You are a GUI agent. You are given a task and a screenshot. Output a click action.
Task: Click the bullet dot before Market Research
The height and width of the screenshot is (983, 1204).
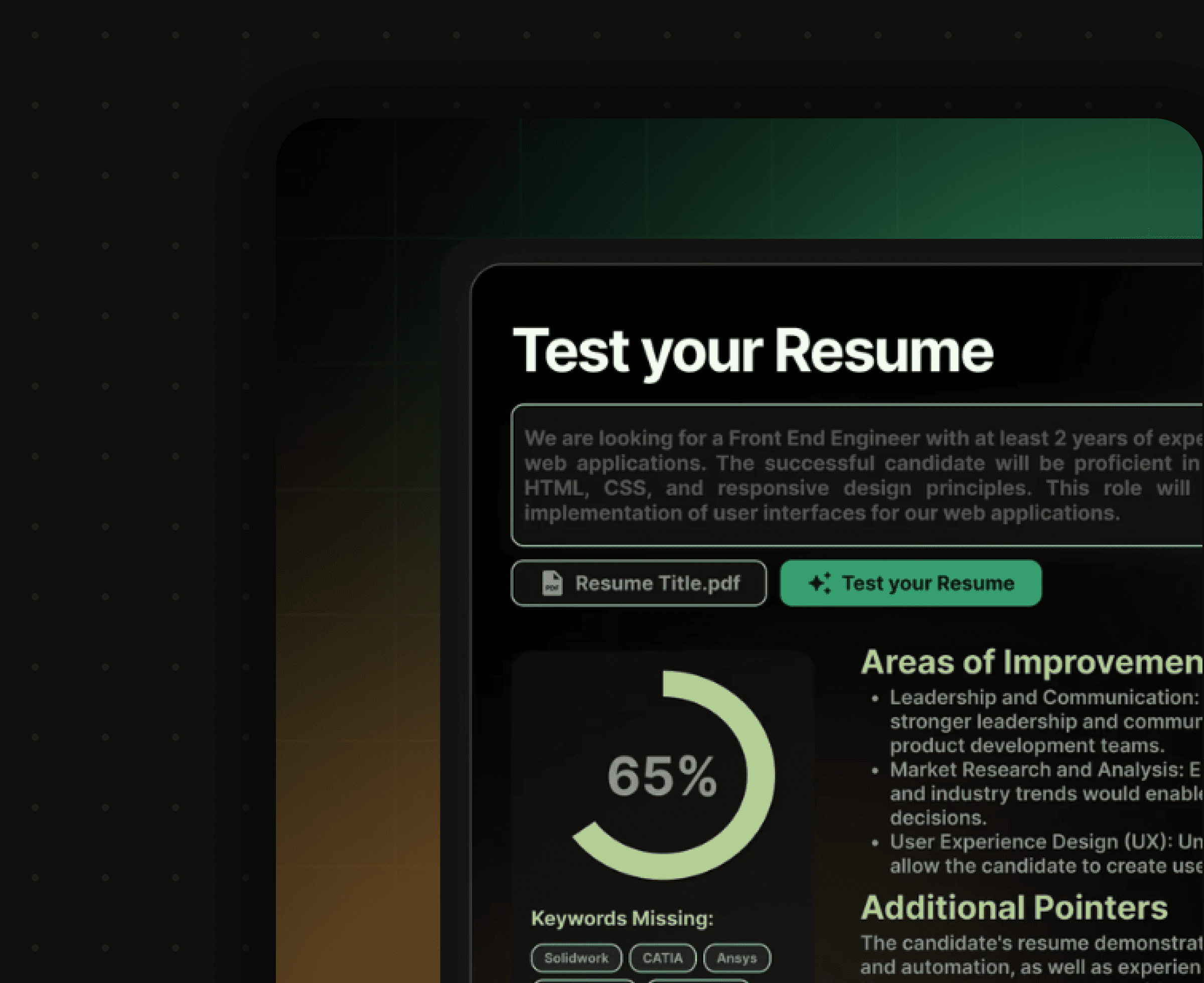pyautogui.click(x=875, y=771)
